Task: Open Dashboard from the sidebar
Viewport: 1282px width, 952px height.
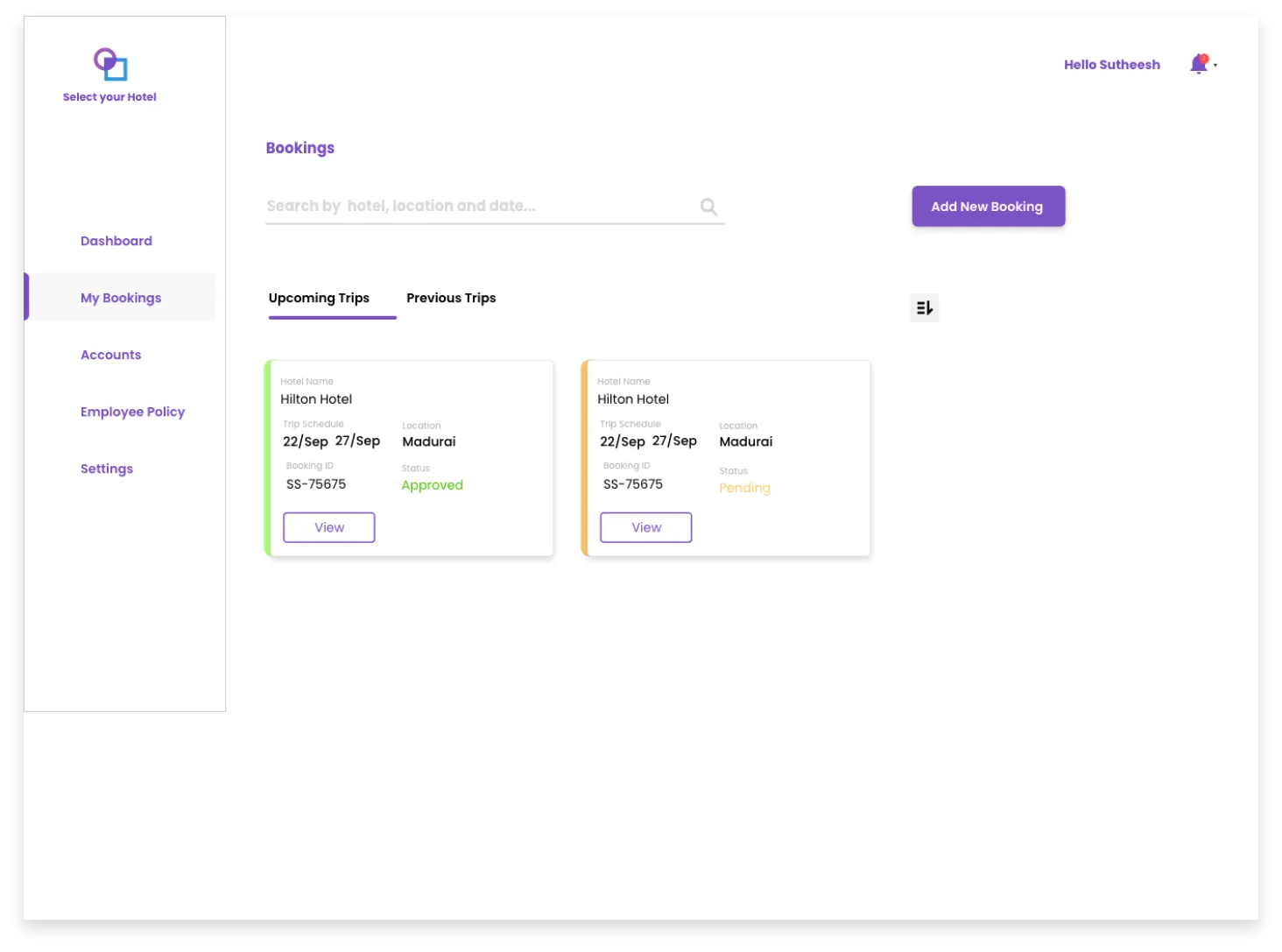Action: [x=116, y=241]
